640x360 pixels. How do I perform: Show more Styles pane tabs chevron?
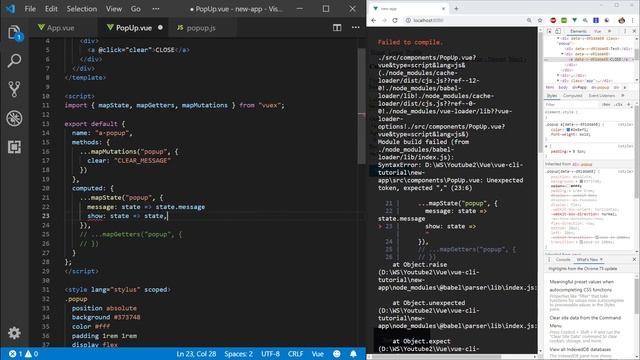(623, 96)
